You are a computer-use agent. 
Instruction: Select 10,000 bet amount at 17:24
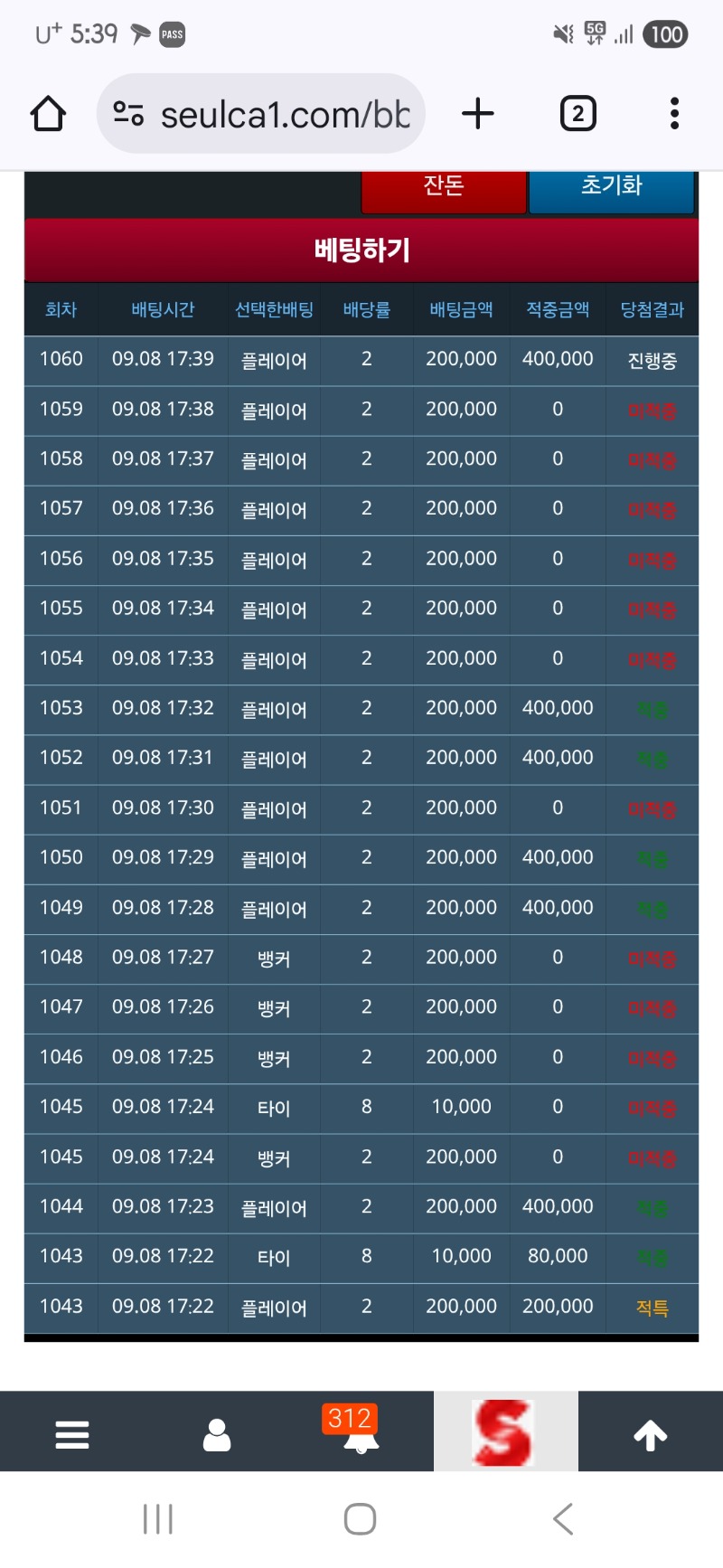(461, 1107)
